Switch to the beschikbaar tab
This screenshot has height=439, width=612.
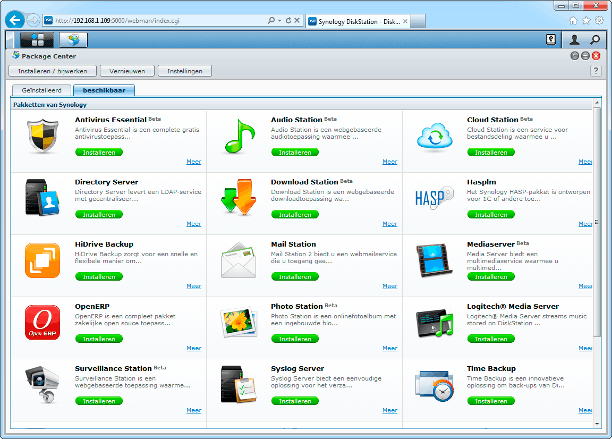104,90
